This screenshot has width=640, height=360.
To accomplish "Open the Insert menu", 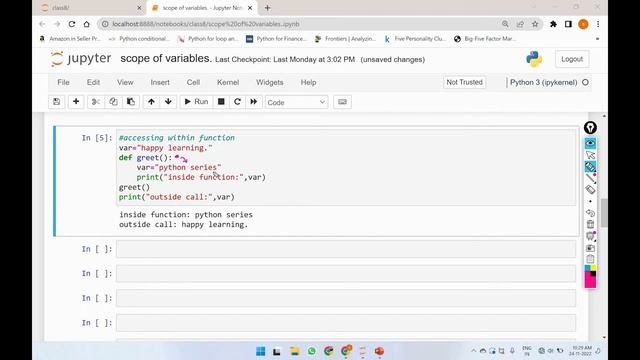I will pos(160,82).
